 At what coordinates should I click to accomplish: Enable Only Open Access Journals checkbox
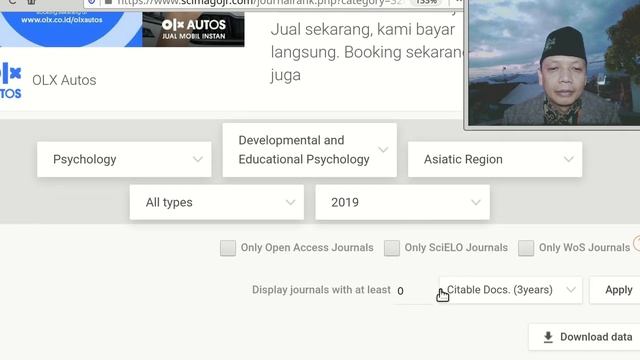(228, 248)
